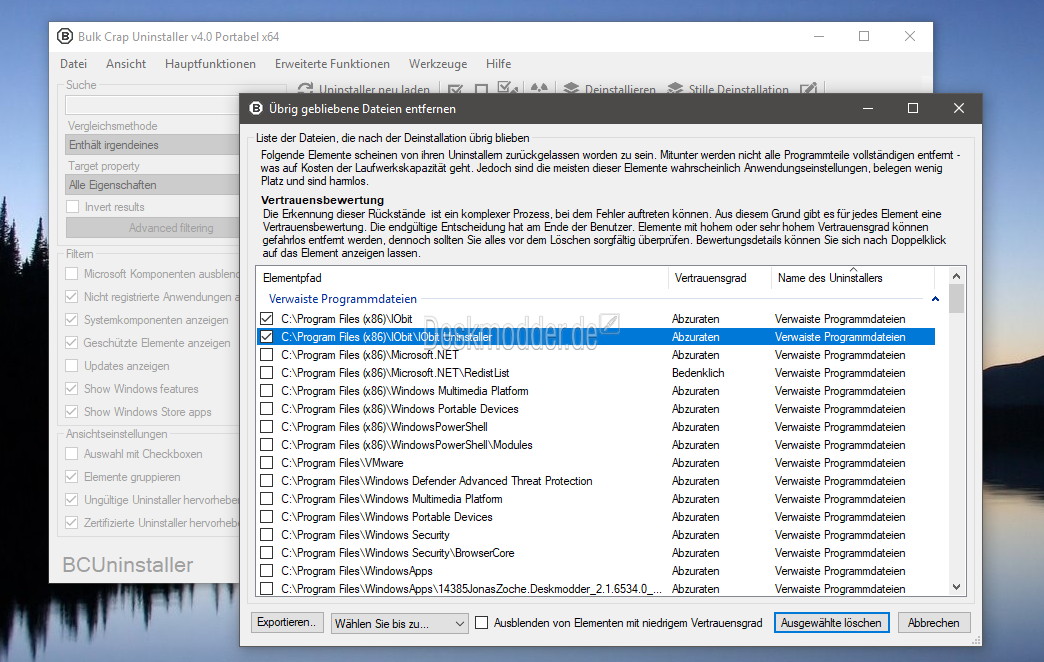Image resolution: width=1044 pixels, height=662 pixels.
Task: Toggle Geschützte Elemente anzeigen checkbox
Action: point(71,342)
